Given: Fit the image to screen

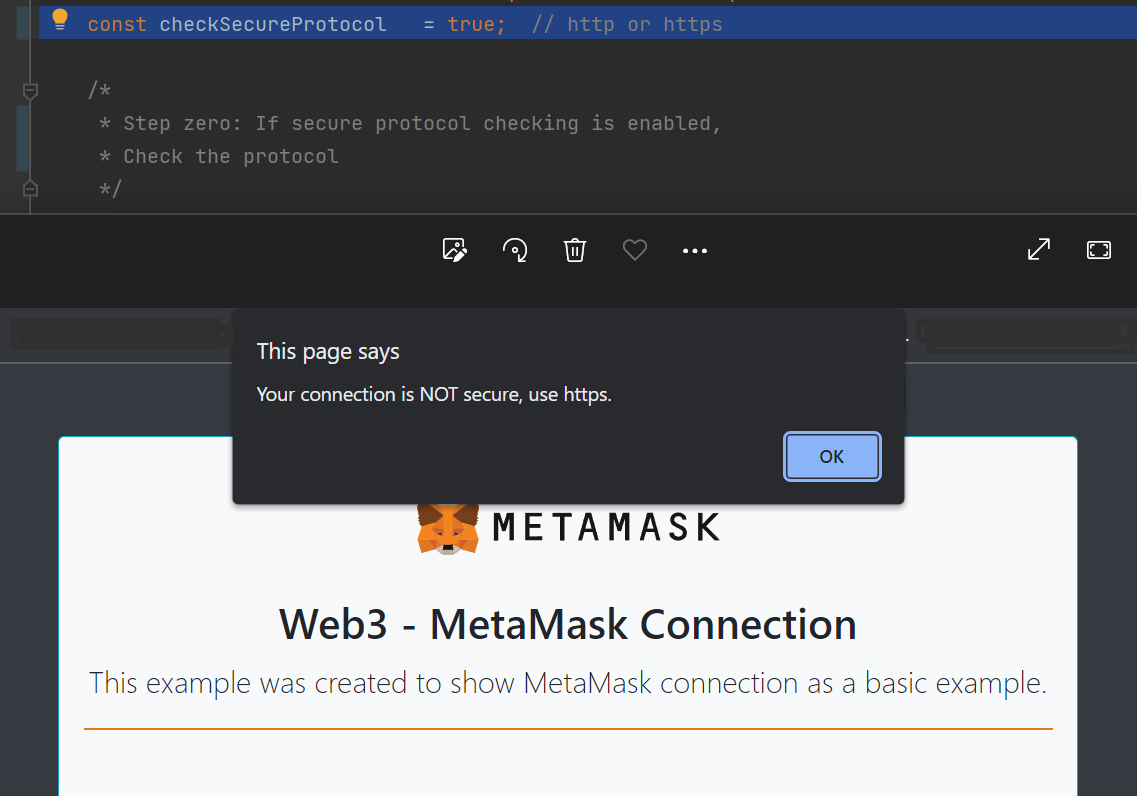Looking at the screenshot, I should point(1099,249).
